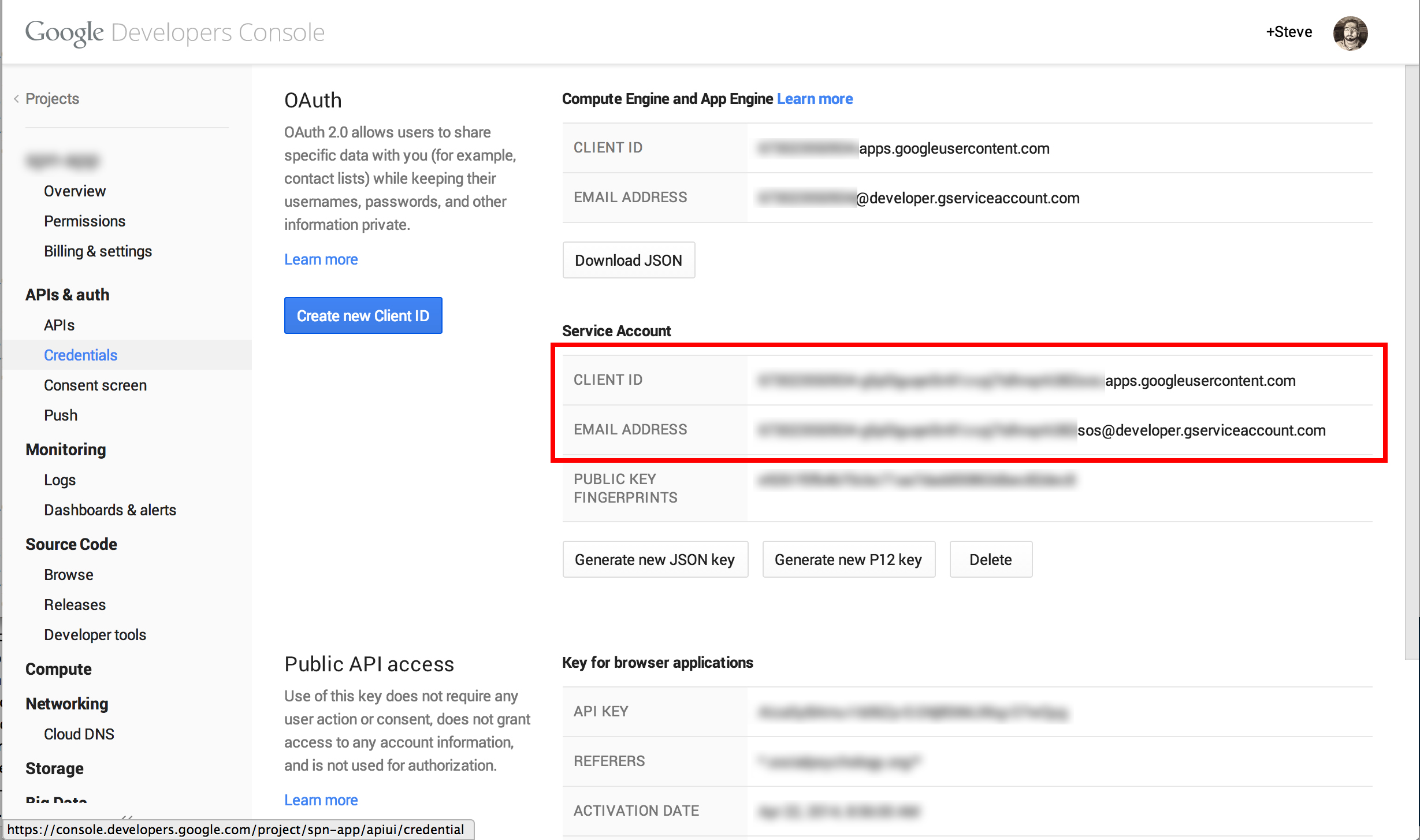
Task: Click the Google Developers Console logo
Action: point(174,32)
